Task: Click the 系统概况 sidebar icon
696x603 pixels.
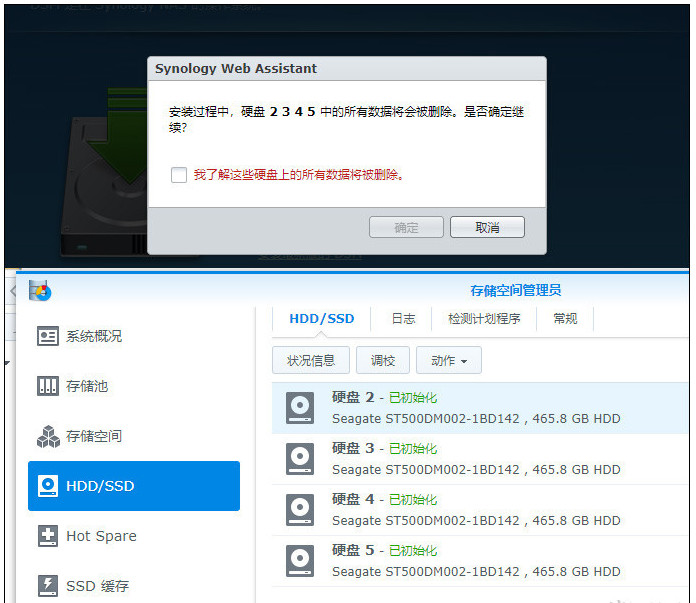Action: [47, 336]
